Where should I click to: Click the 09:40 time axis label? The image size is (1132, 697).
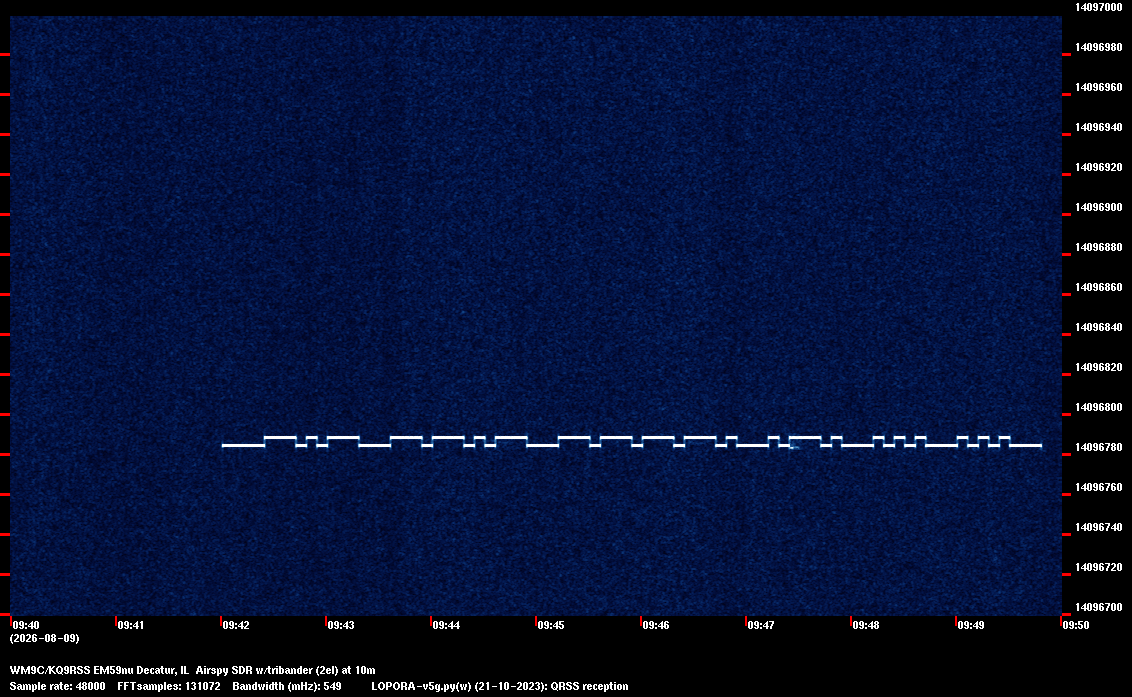click(26, 625)
